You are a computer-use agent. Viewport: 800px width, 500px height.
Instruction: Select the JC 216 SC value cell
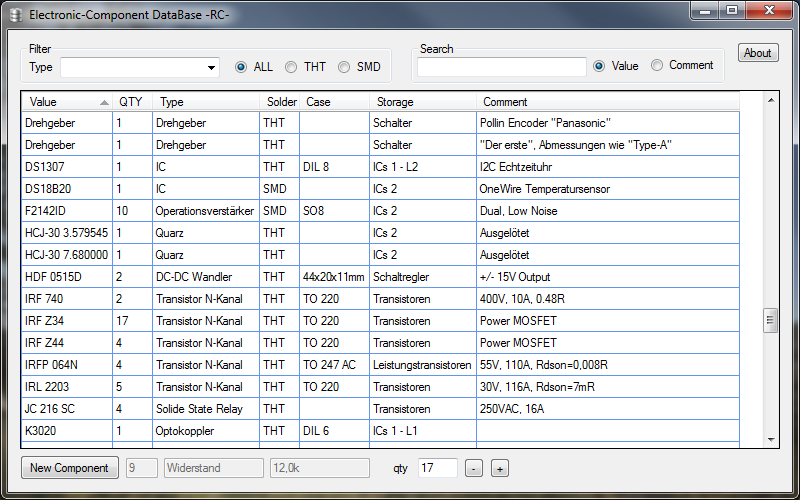point(67,409)
